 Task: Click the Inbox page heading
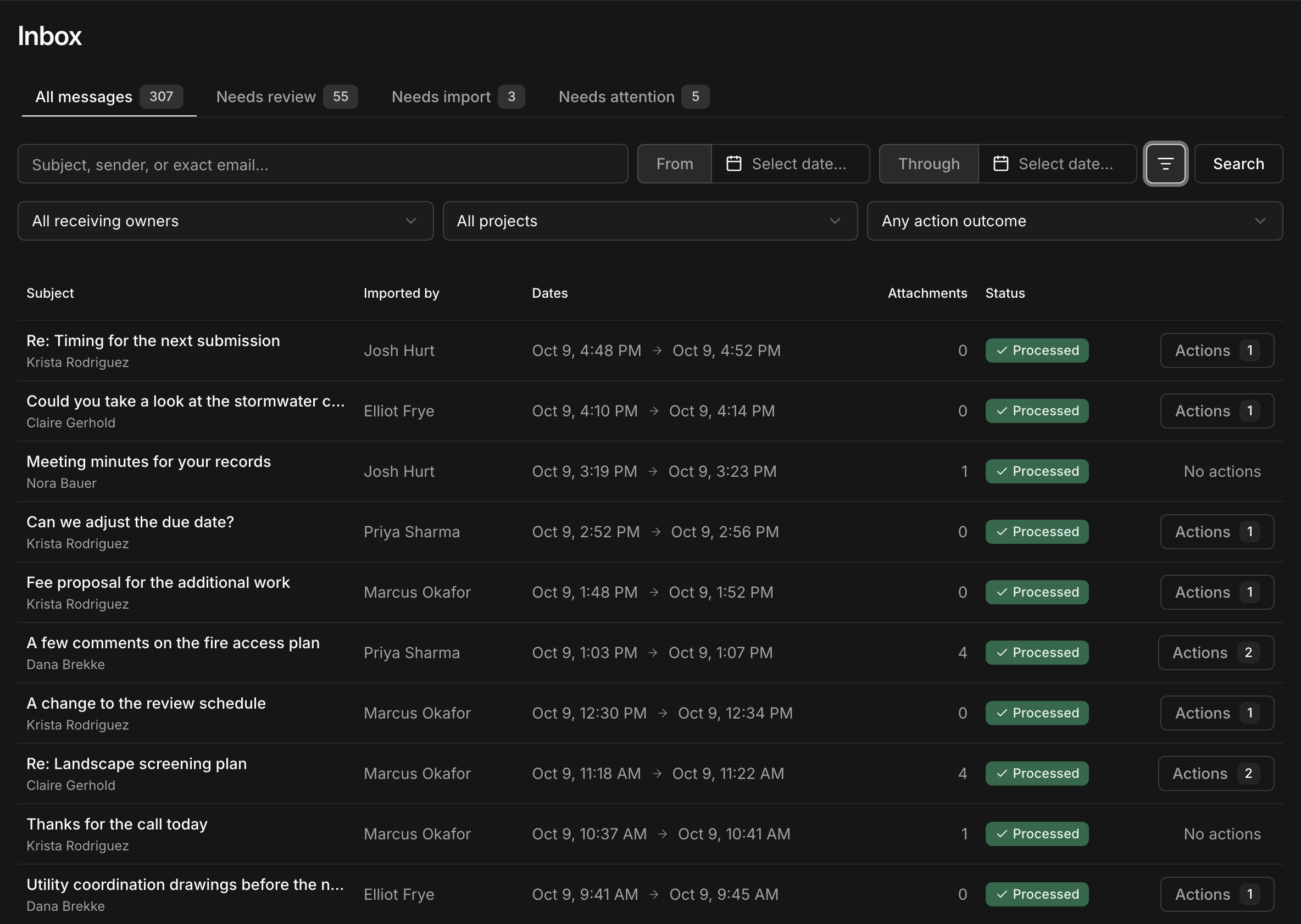(49, 36)
